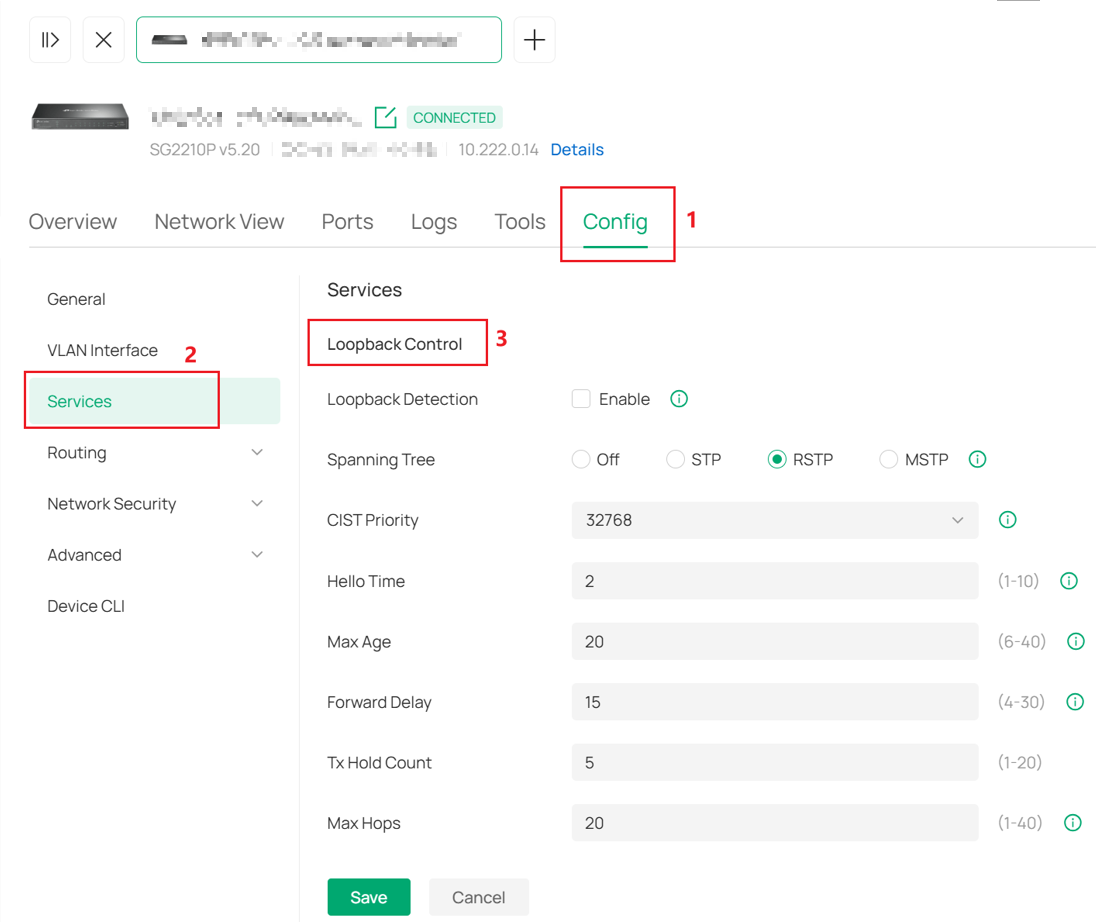View the info icon next to CIST Priority
1096x922 pixels.
point(1007,519)
